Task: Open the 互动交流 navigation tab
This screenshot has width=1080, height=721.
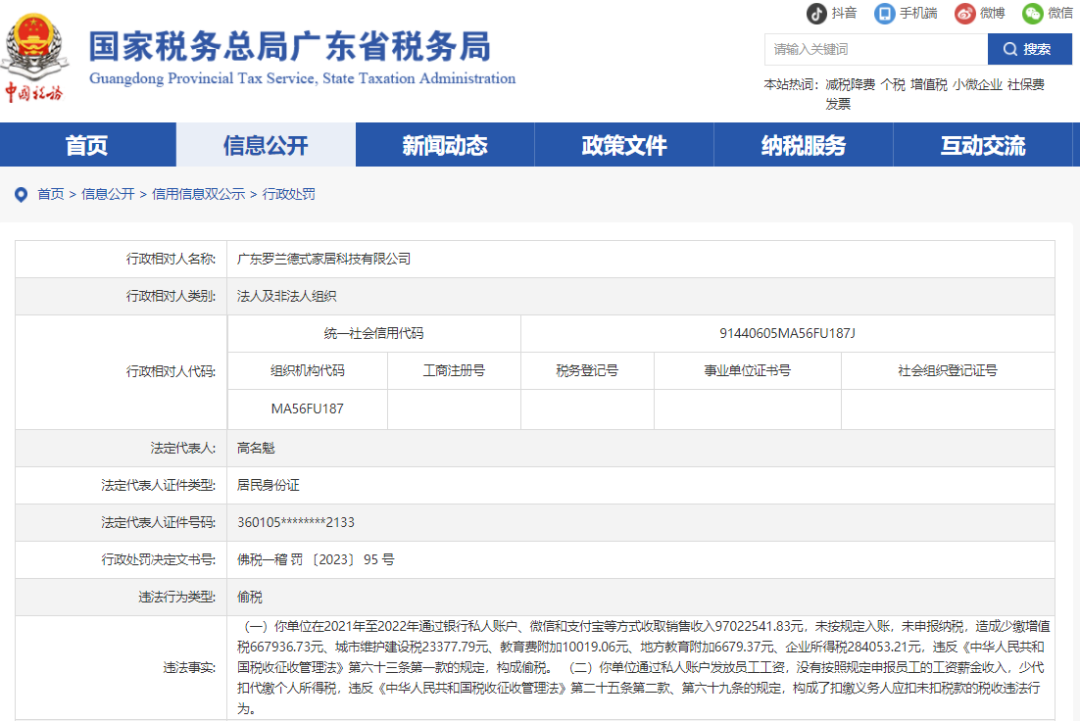Action: [x=983, y=145]
